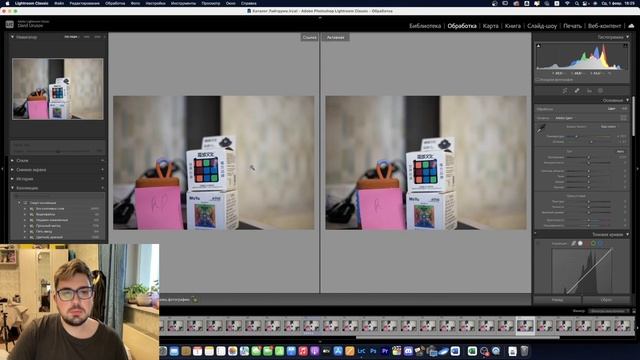Click the Сброс button
Image resolution: width=640 pixels, height=360 pixels.
coord(607,300)
